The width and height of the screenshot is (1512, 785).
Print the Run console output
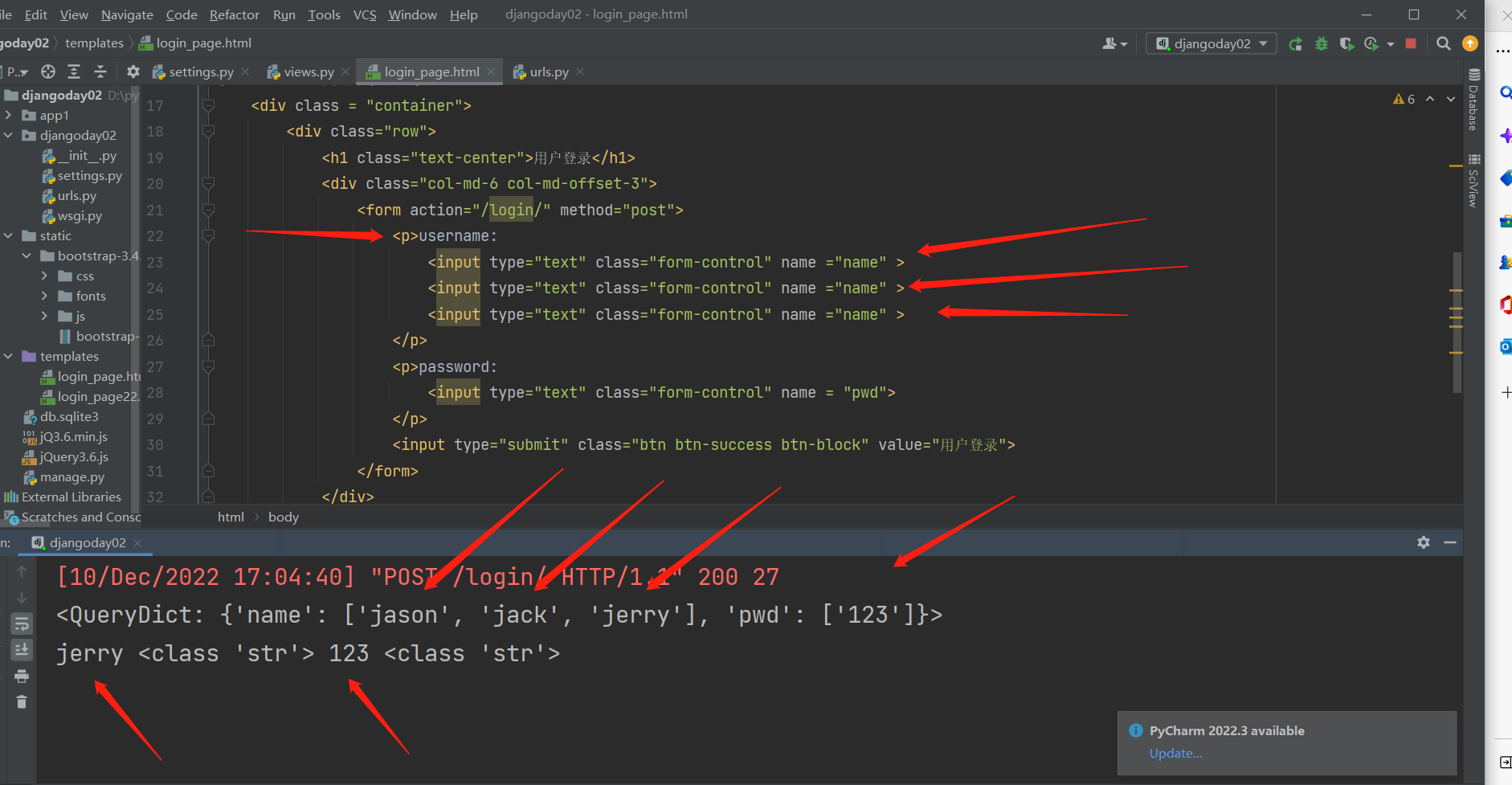[x=22, y=676]
